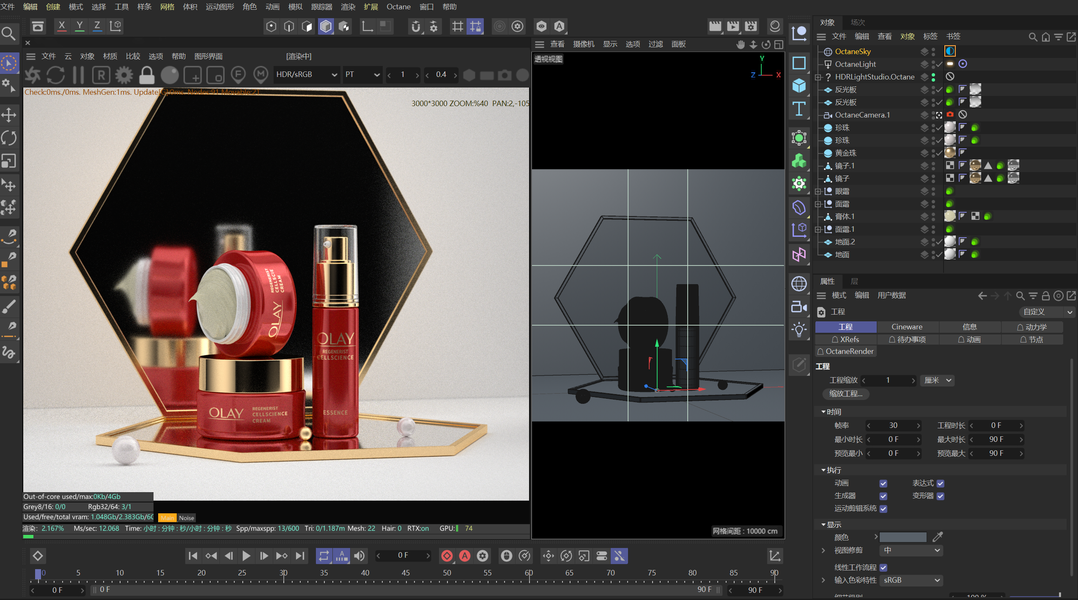Toggle visibility dots for HDRLightStudio.Octane

(933, 77)
